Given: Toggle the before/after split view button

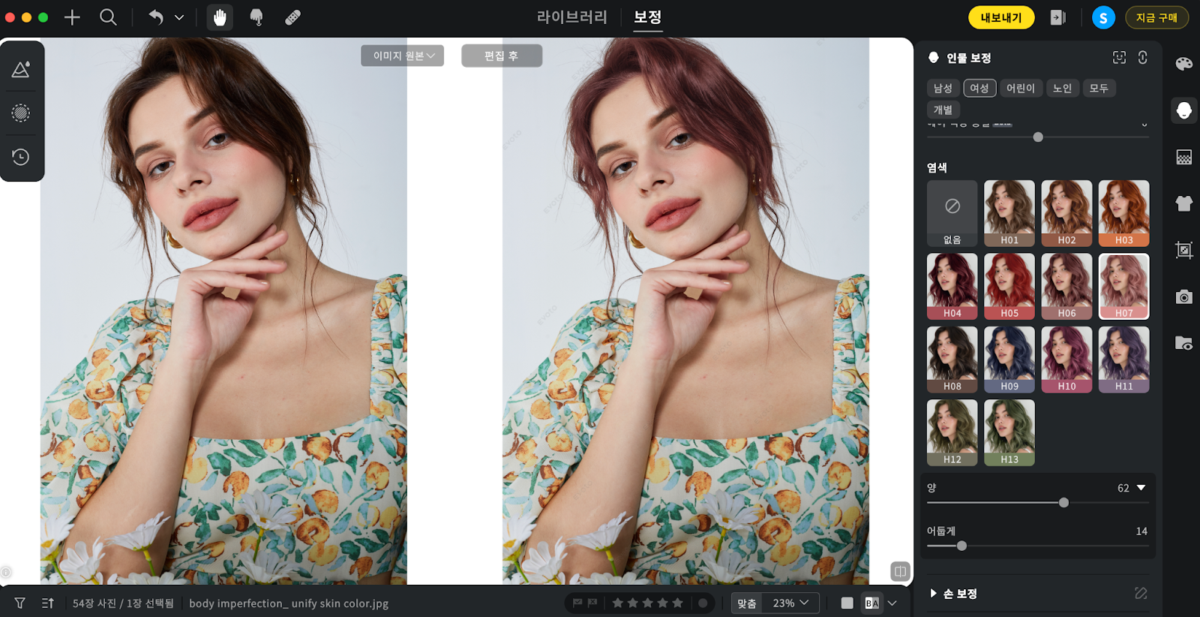Looking at the screenshot, I should (x=872, y=603).
